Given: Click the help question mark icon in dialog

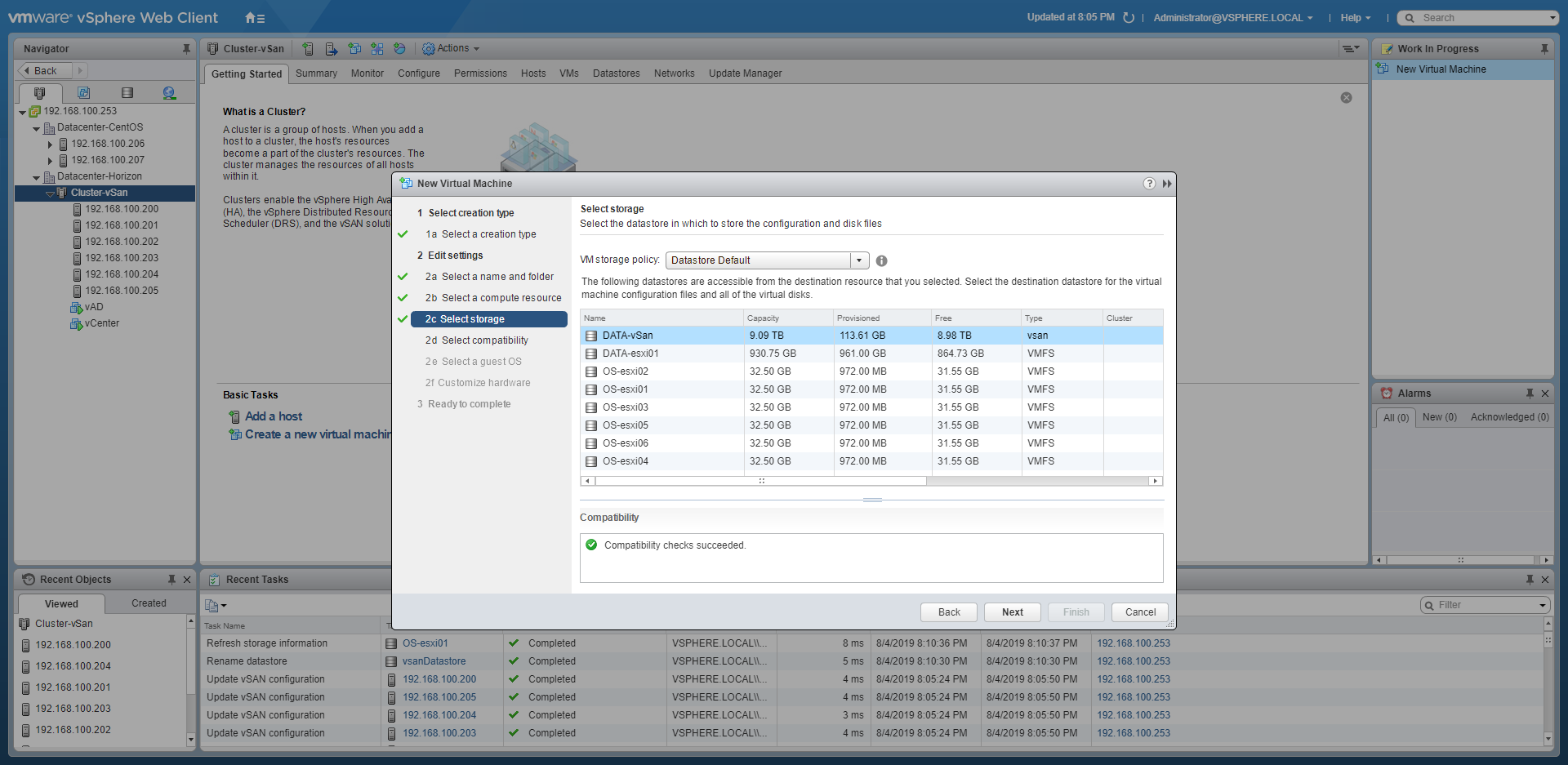Looking at the screenshot, I should (1149, 184).
